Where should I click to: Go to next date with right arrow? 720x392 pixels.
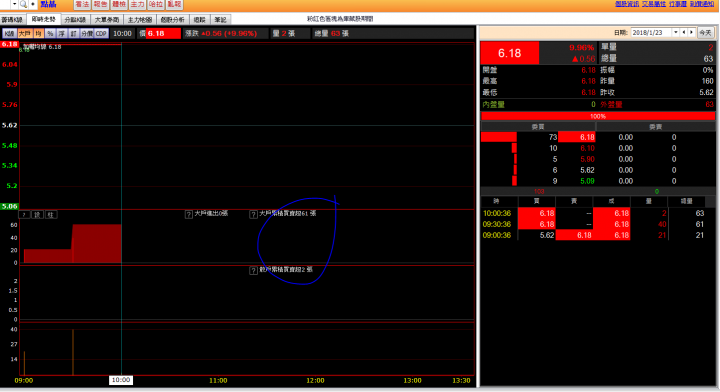692,33
